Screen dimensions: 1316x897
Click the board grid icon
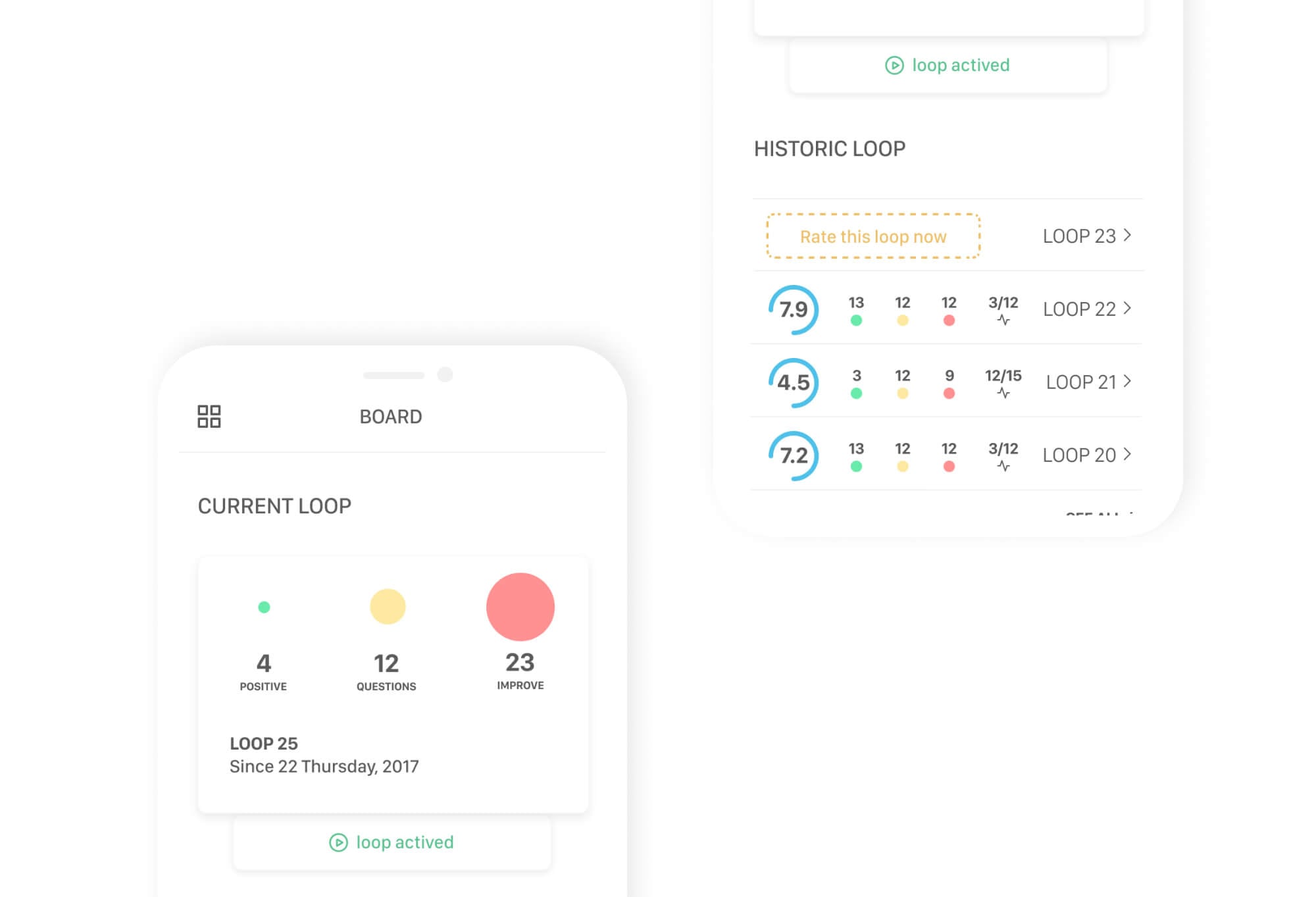click(x=209, y=415)
